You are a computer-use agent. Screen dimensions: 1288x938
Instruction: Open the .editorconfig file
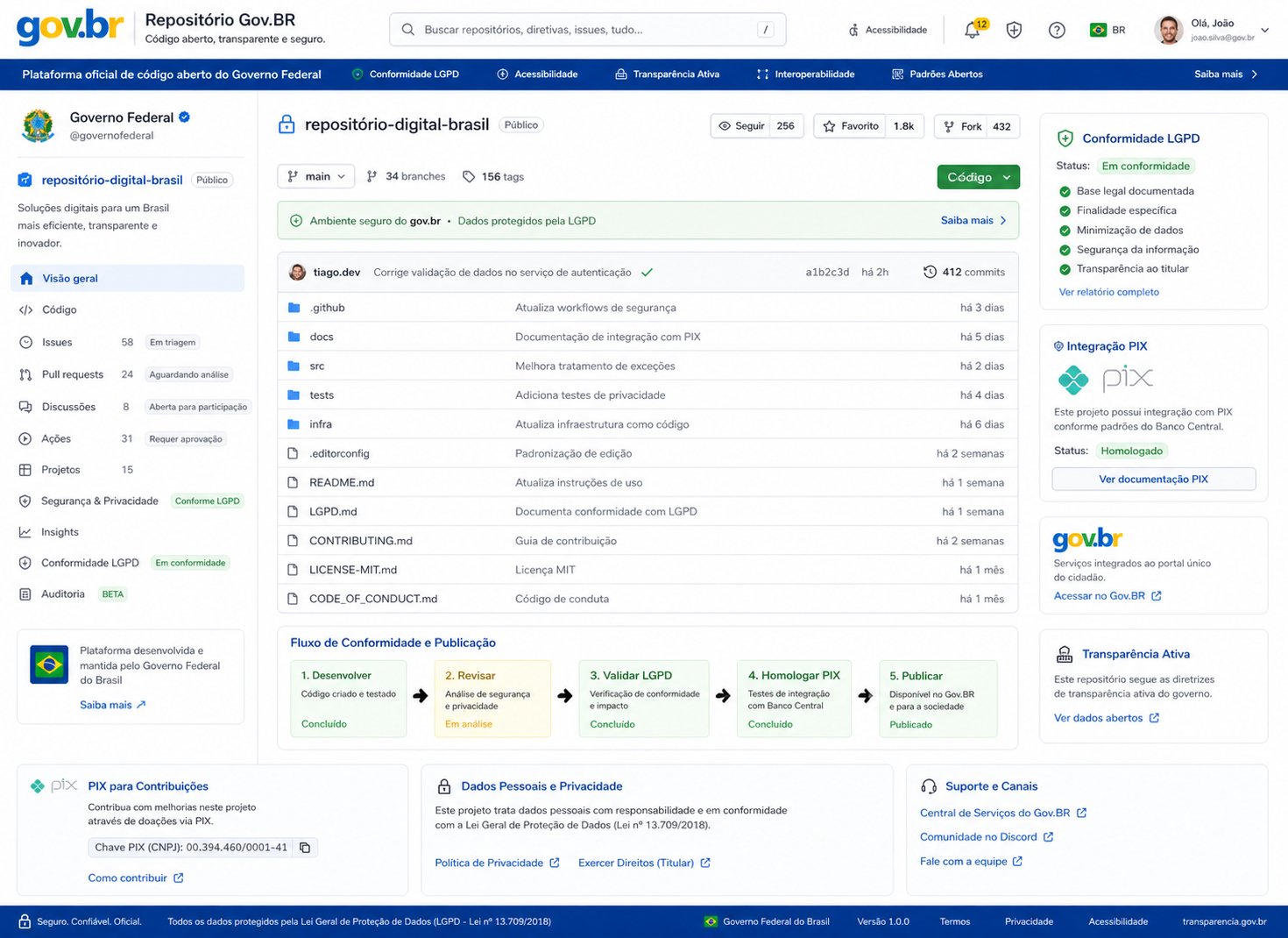[x=339, y=454]
